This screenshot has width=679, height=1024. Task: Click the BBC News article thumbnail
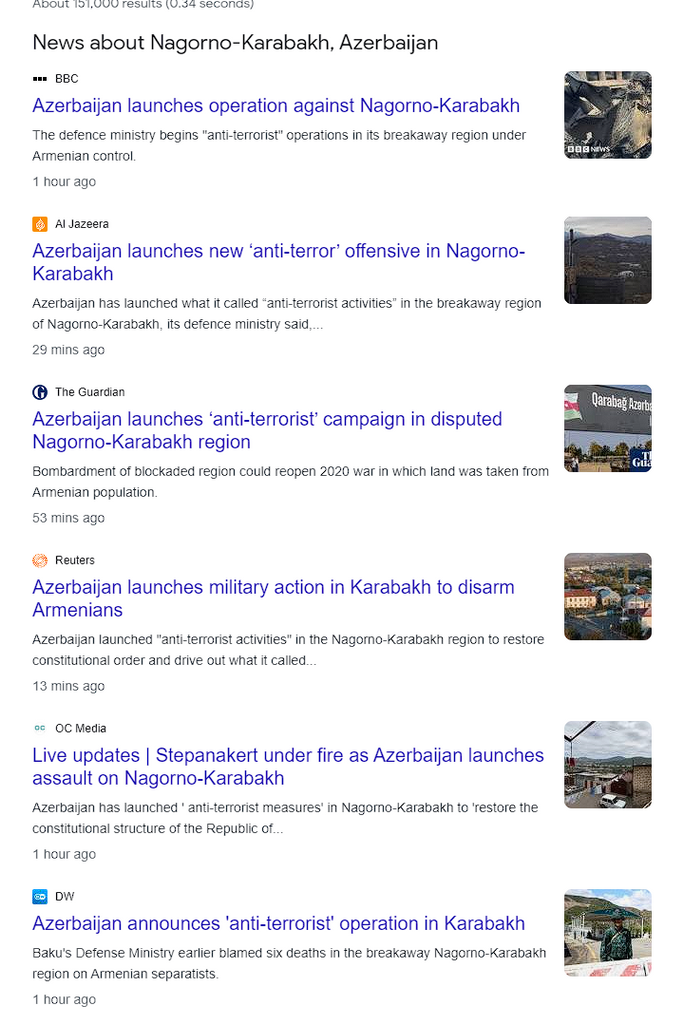click(607, 115)
